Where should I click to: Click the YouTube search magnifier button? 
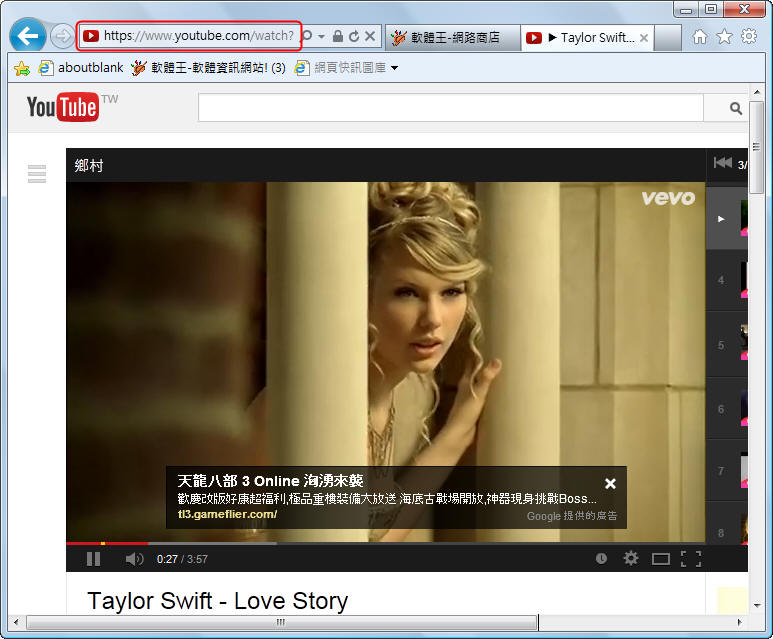(x=735, y=108)
